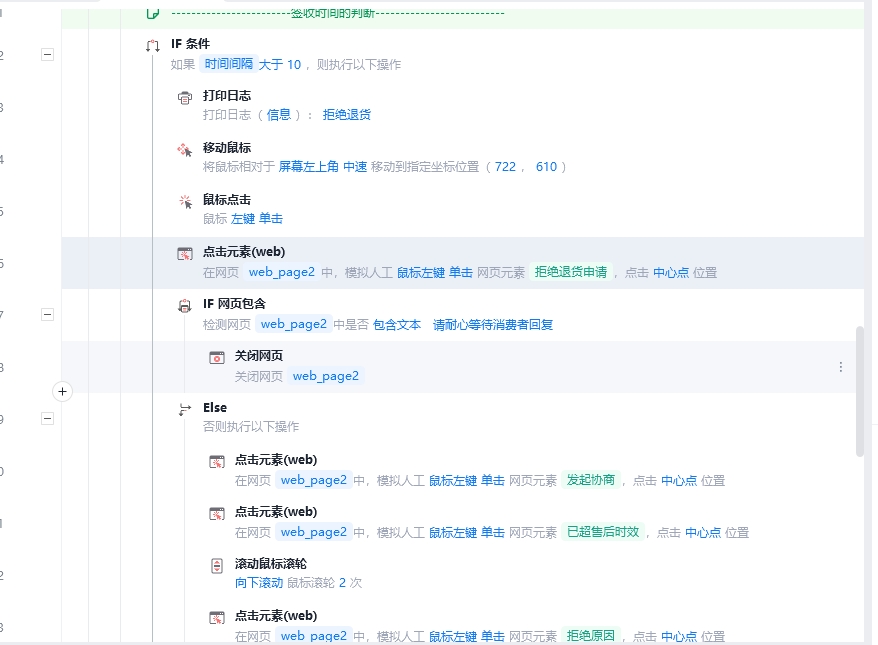Click the 鼠标点击 step icon
The width and height of the screenshot is (878, 645).
pos(184,202)
